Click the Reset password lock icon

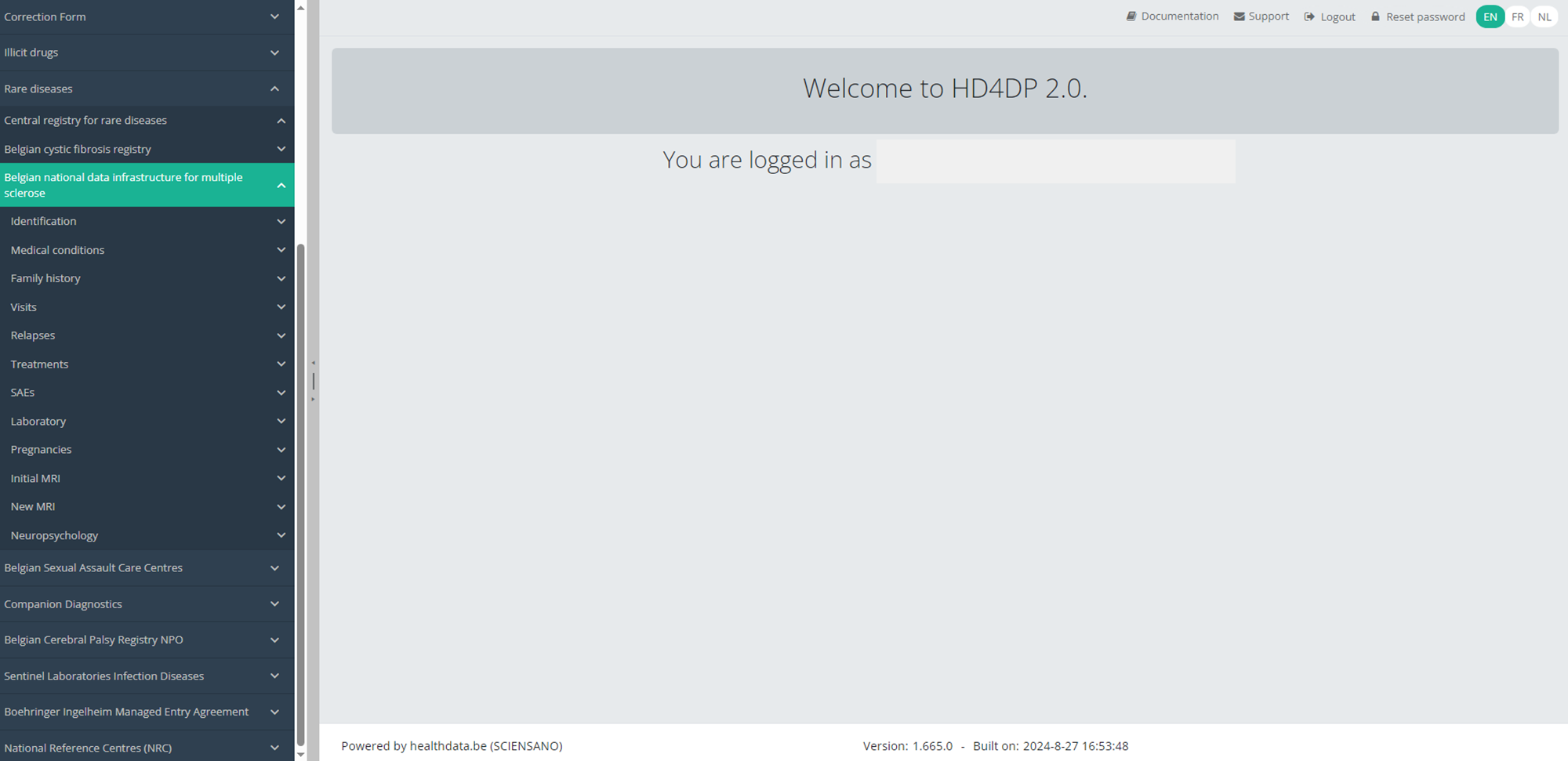[1375, 16]
